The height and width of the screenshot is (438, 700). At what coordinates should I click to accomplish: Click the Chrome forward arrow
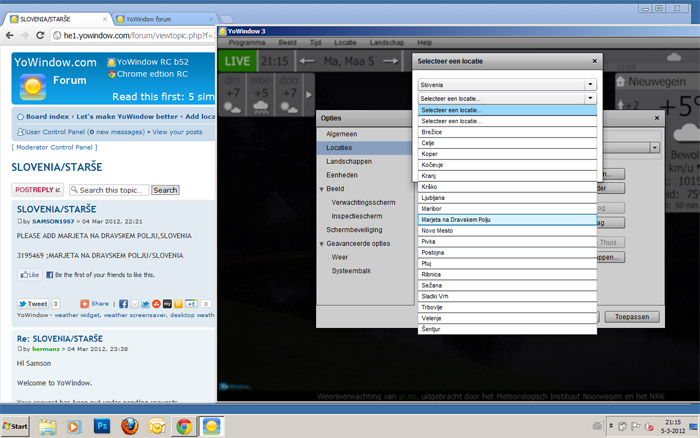coord(25,35)
